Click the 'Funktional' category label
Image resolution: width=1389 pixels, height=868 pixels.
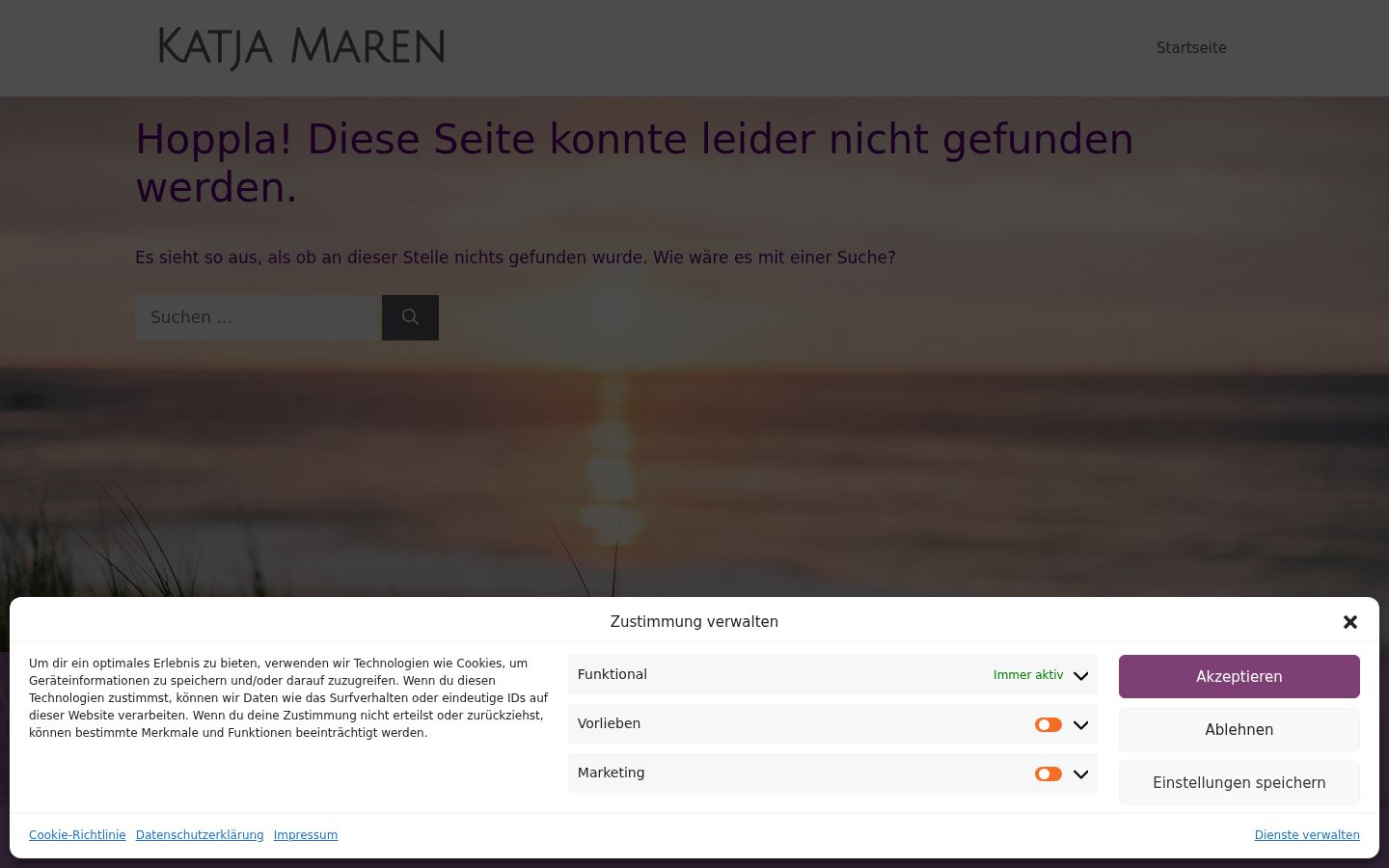613,674
